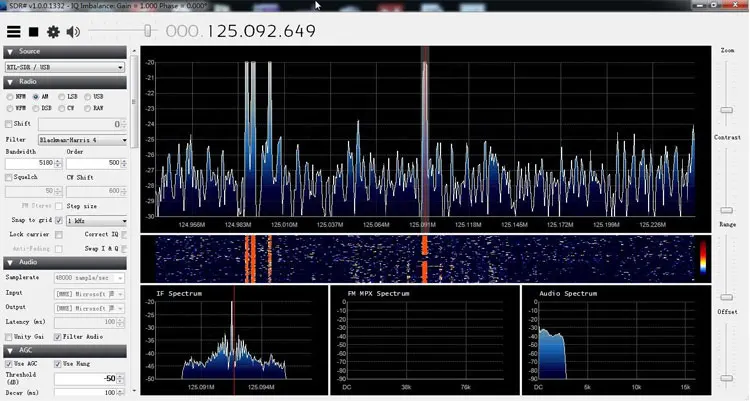Select WFM demodulation mode

pos(10,109)
